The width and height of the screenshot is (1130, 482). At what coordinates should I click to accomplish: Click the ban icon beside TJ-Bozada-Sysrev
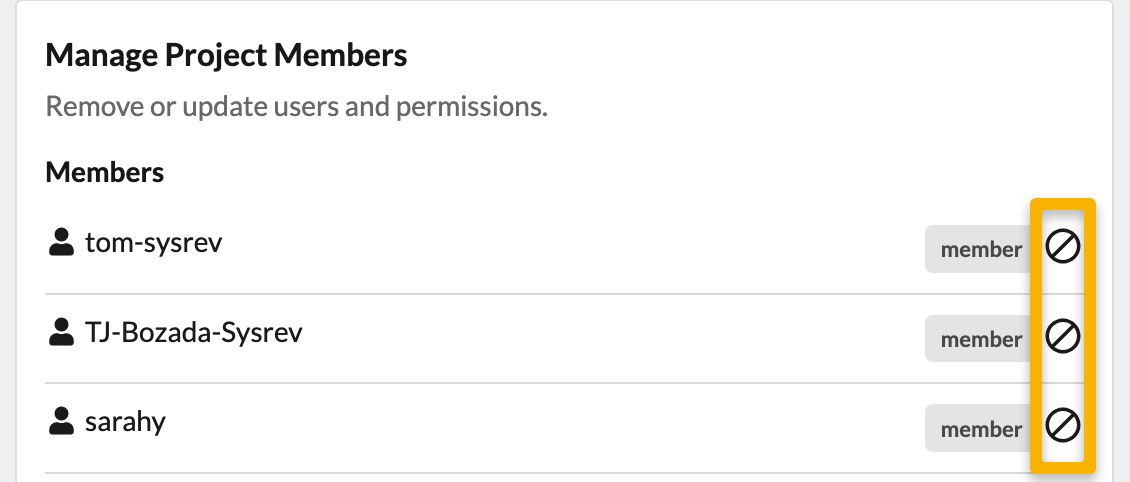(x=1062, y=337)
